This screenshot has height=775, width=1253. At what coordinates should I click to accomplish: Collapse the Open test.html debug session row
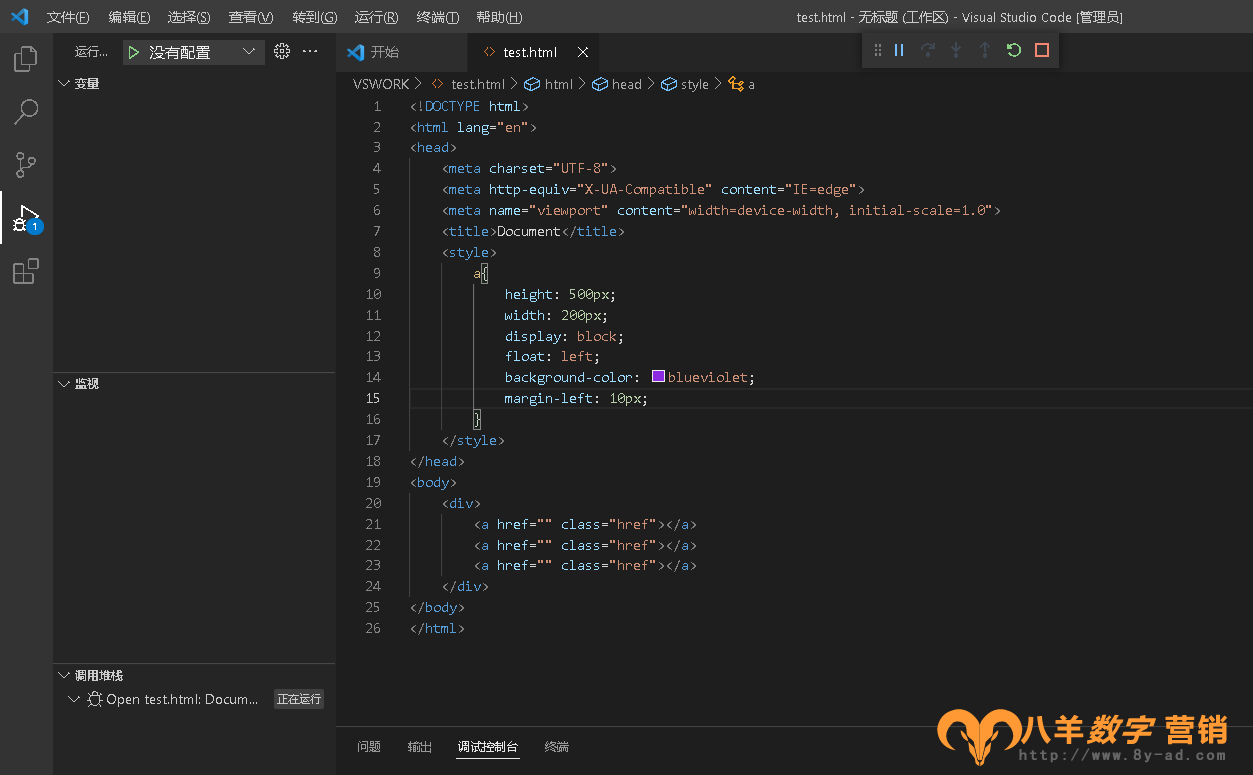coord(74,699)
